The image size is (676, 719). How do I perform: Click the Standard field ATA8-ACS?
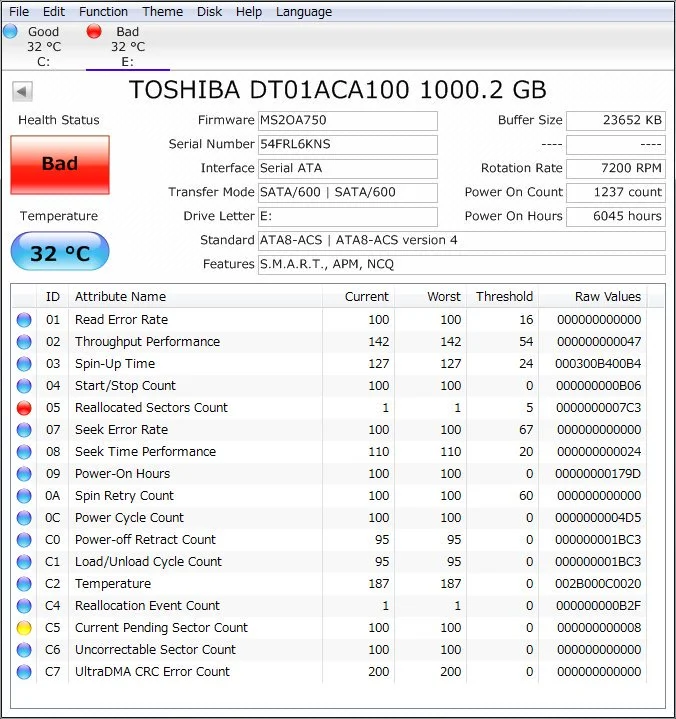click(462, 240)
